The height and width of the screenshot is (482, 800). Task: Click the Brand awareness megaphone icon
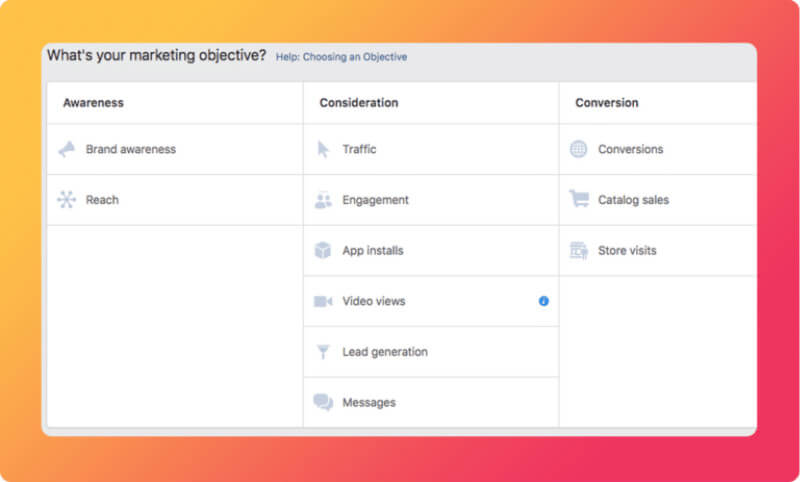point(66,149)
